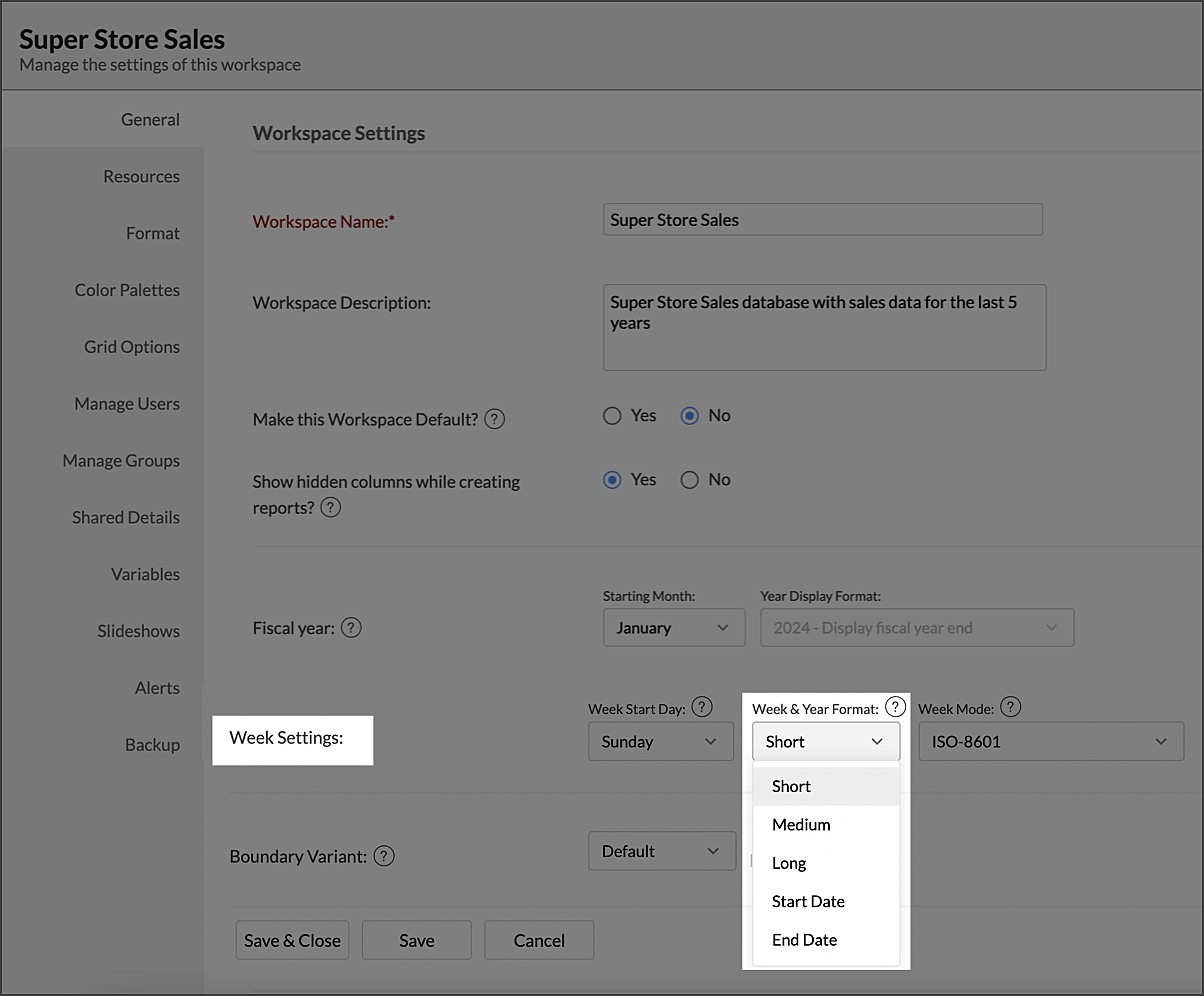Click help icon next to Week Start Day
Image resolution: width=1204 pixels, height=996 pixels.
(702, 707)
